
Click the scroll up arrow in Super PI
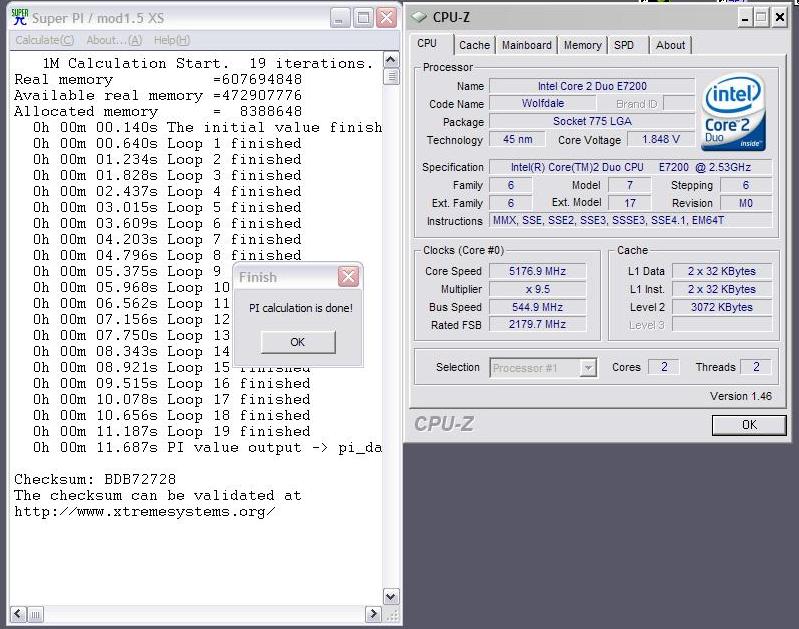(391, 60)
